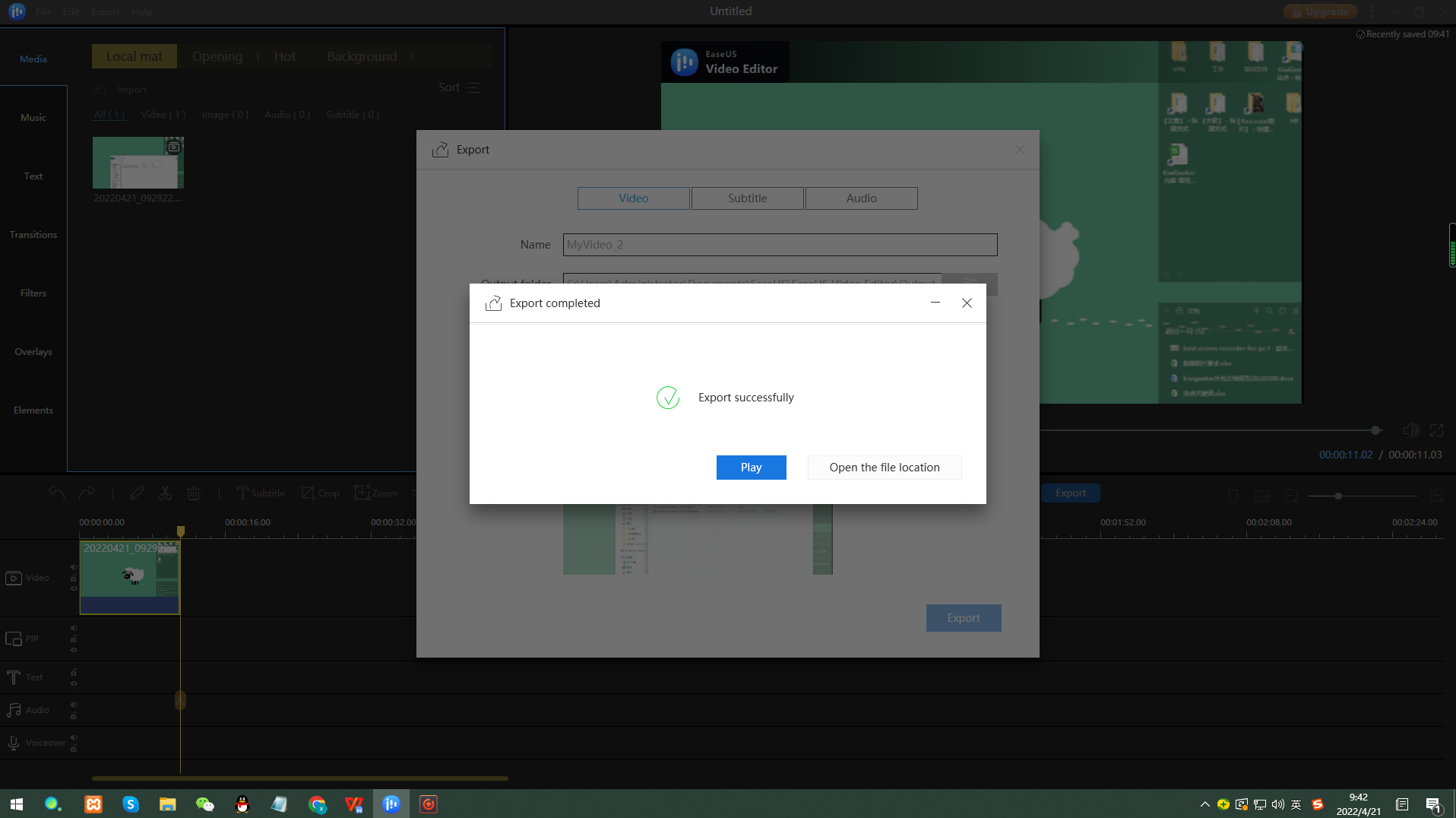Screen dimensions: 1456x818
Task: Select the video clip on the timeline
Action: pyautogui.click(x=130, y=577)
